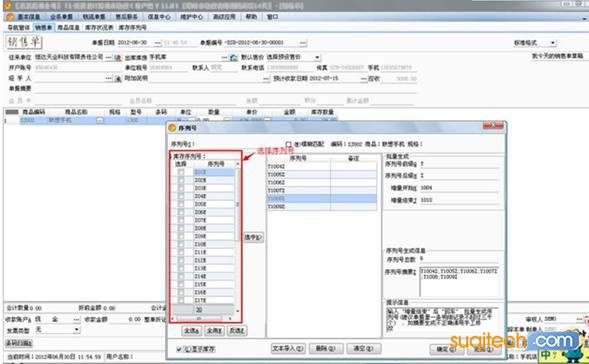Uncheck the 显示库存 checkbox
The height and width of the screenshot is (364, 589).
(x=179, y=349)
